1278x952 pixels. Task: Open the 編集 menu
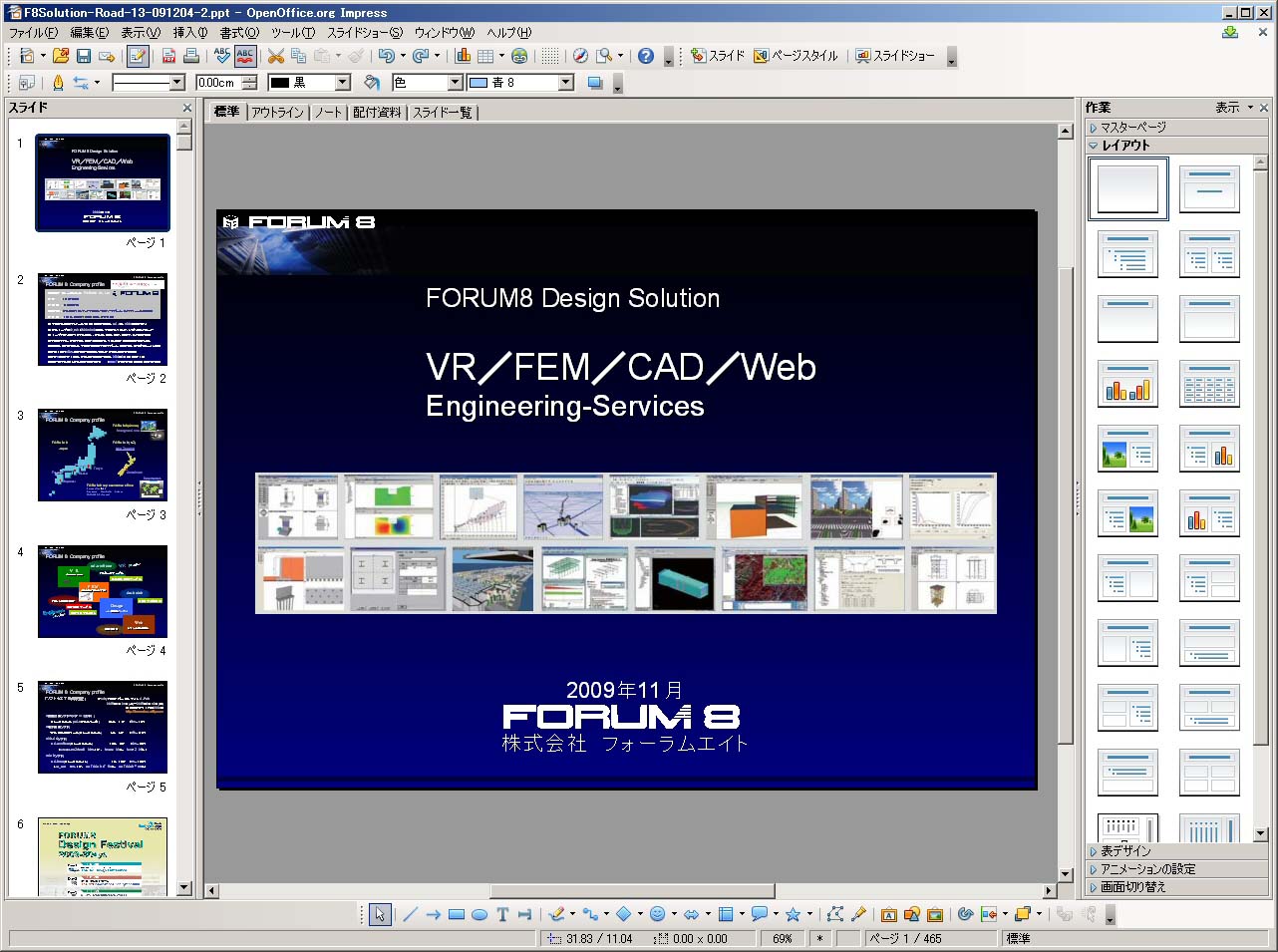point(89,33)
